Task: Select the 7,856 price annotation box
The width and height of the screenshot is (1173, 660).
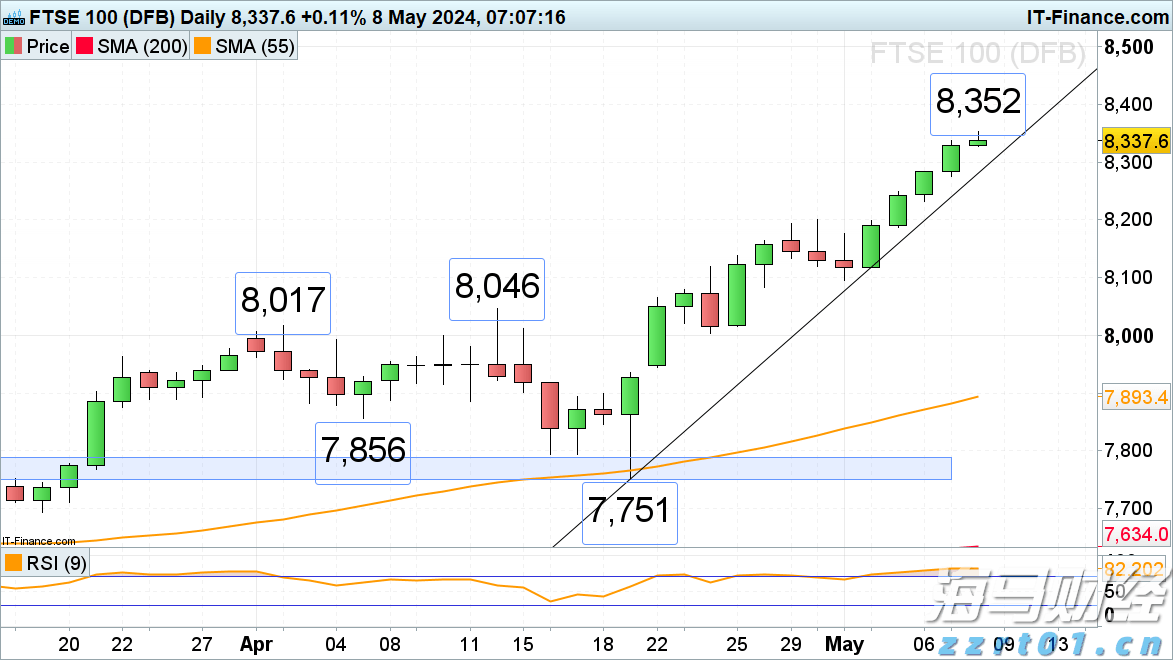Action: [x=363, y=452]
